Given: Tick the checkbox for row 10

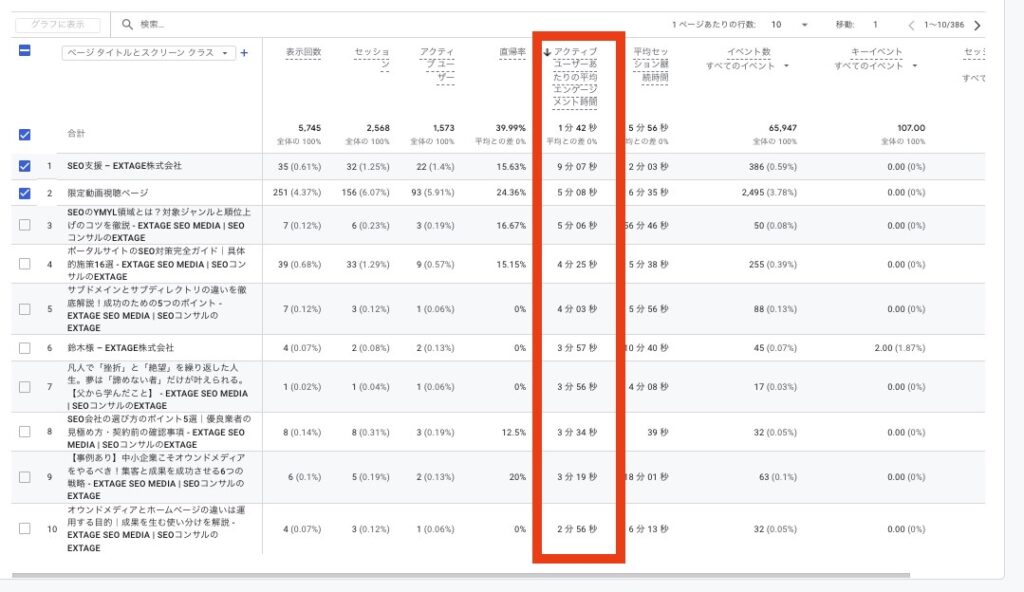Looking at the screenshot, I should [25, 529].
